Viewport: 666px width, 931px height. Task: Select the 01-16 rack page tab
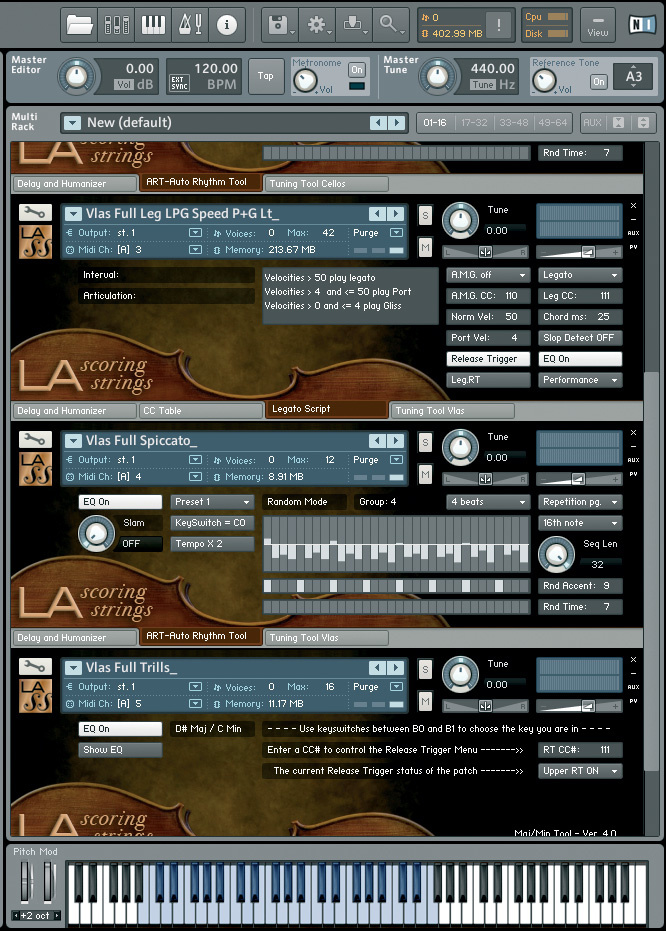point(435,123)
